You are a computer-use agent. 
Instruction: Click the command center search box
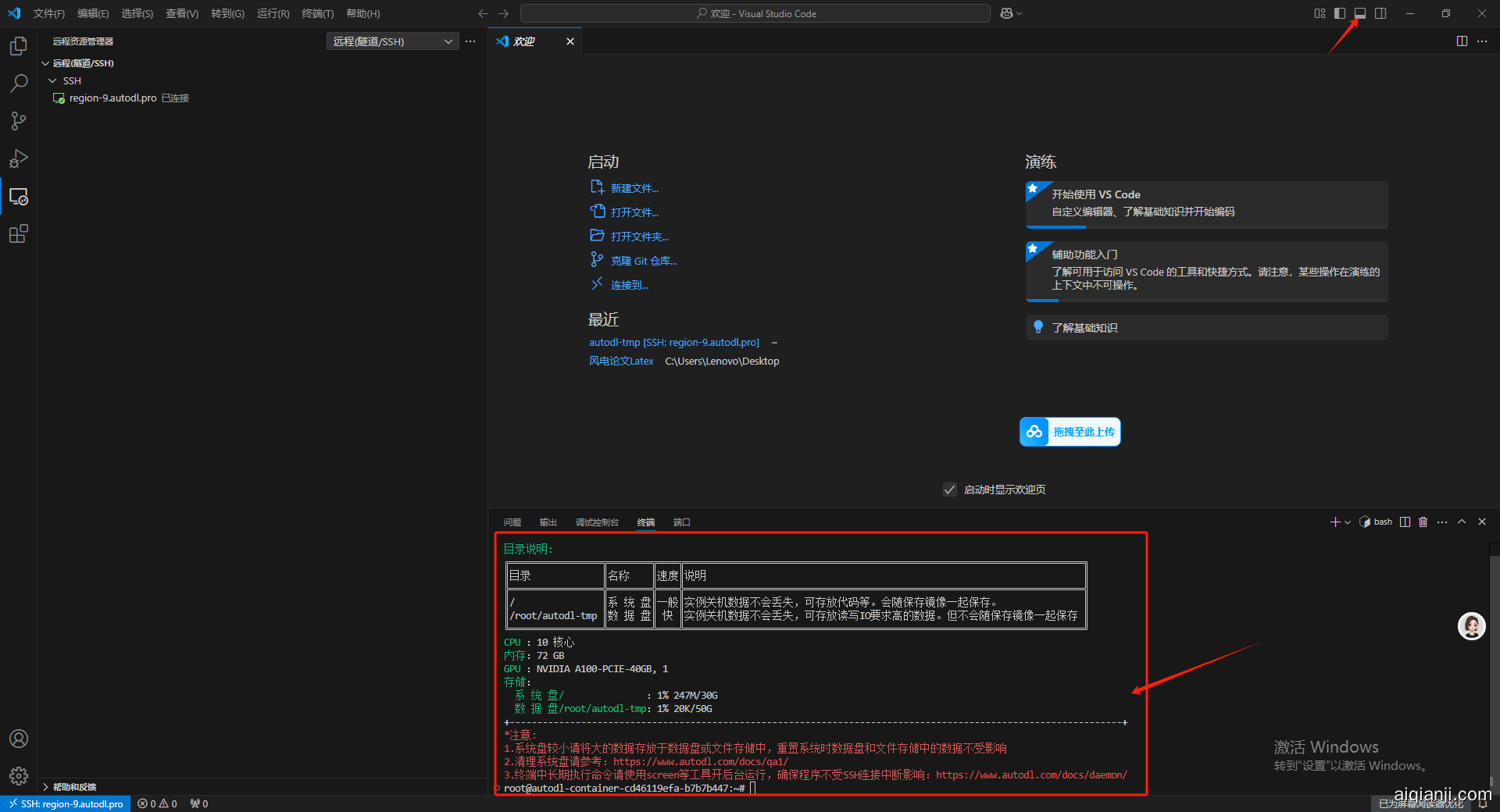tap(755, 13)
